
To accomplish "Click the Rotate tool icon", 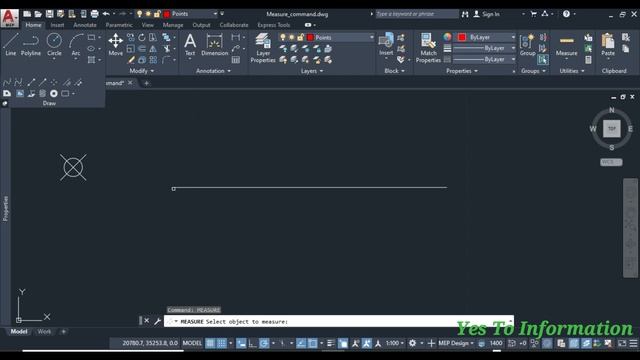I will point(142,38).
